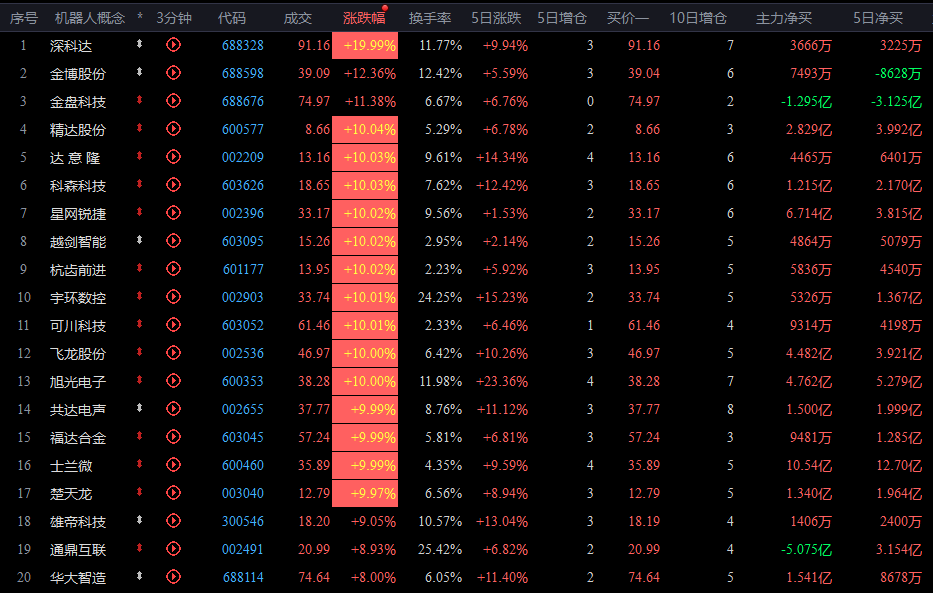The height and width of the screenshot is (593, 933).
Task: Click the +19.99% change cell
Action: coord(365,45)
